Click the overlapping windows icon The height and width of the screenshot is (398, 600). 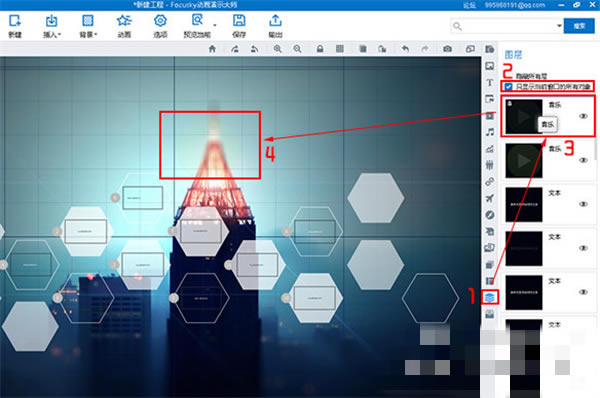[470, 49]
